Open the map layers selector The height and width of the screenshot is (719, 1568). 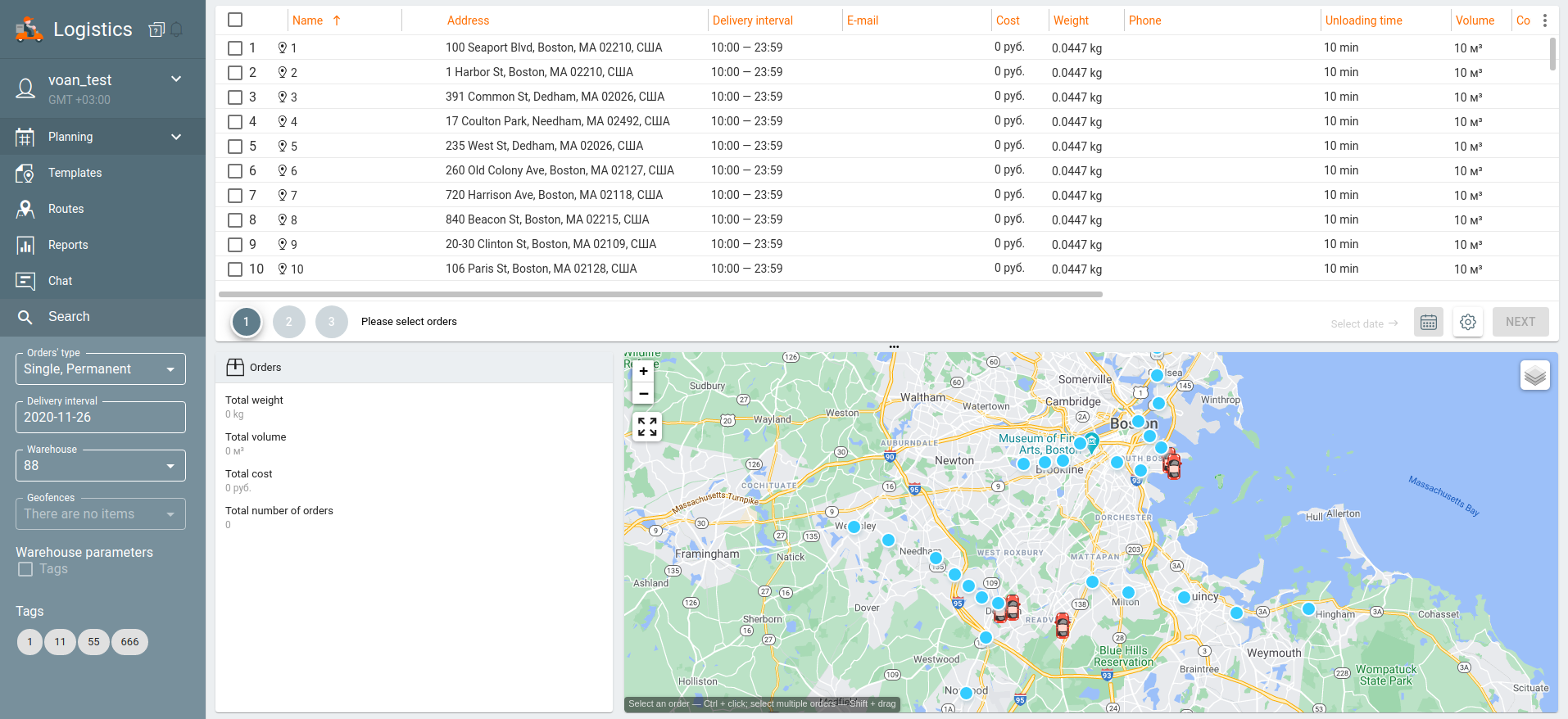[x=1534, y=376]
